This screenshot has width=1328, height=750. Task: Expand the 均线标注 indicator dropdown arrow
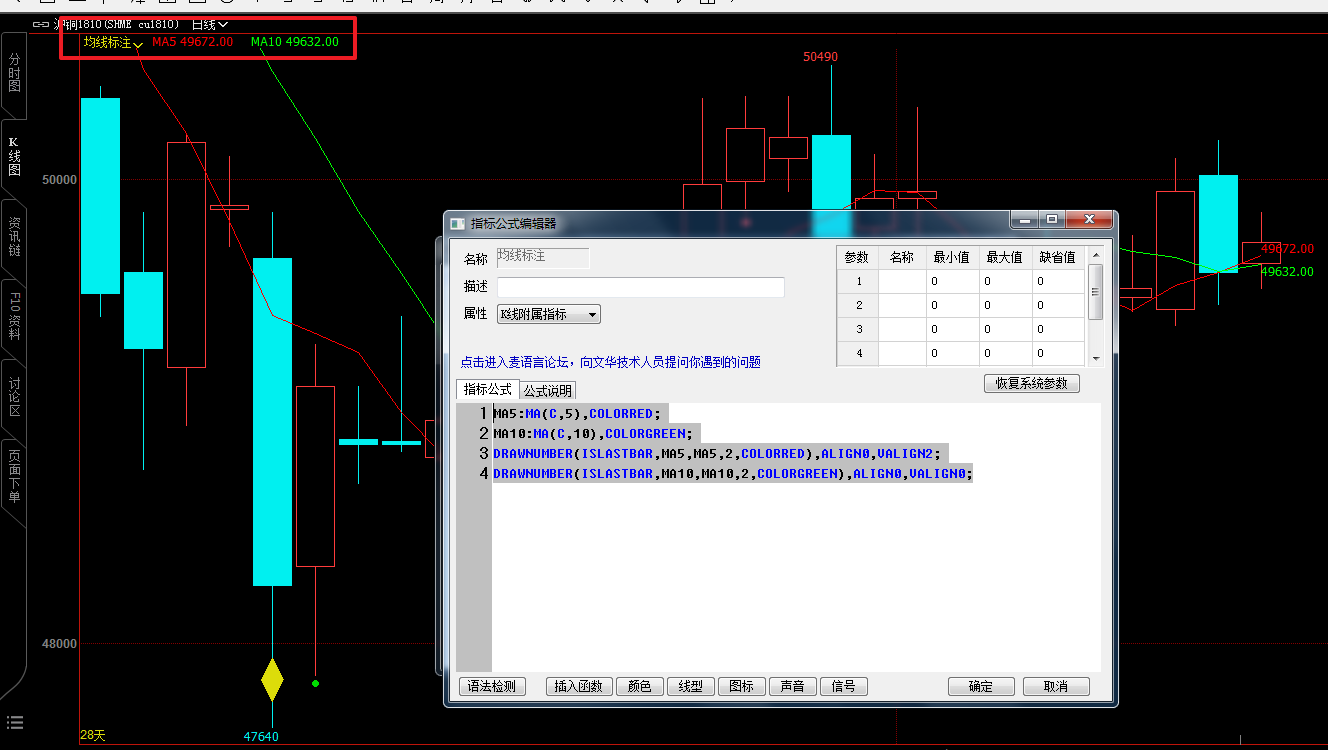tap(138, 45)
